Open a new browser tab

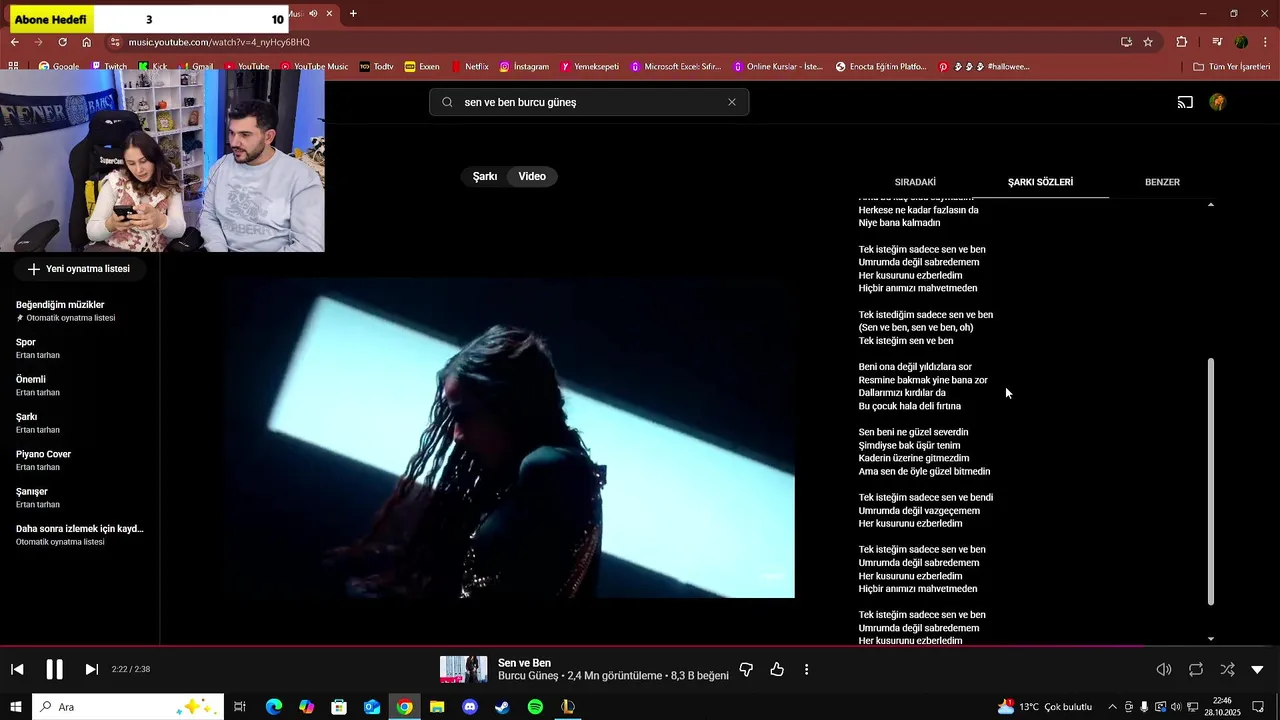point(353,14)
